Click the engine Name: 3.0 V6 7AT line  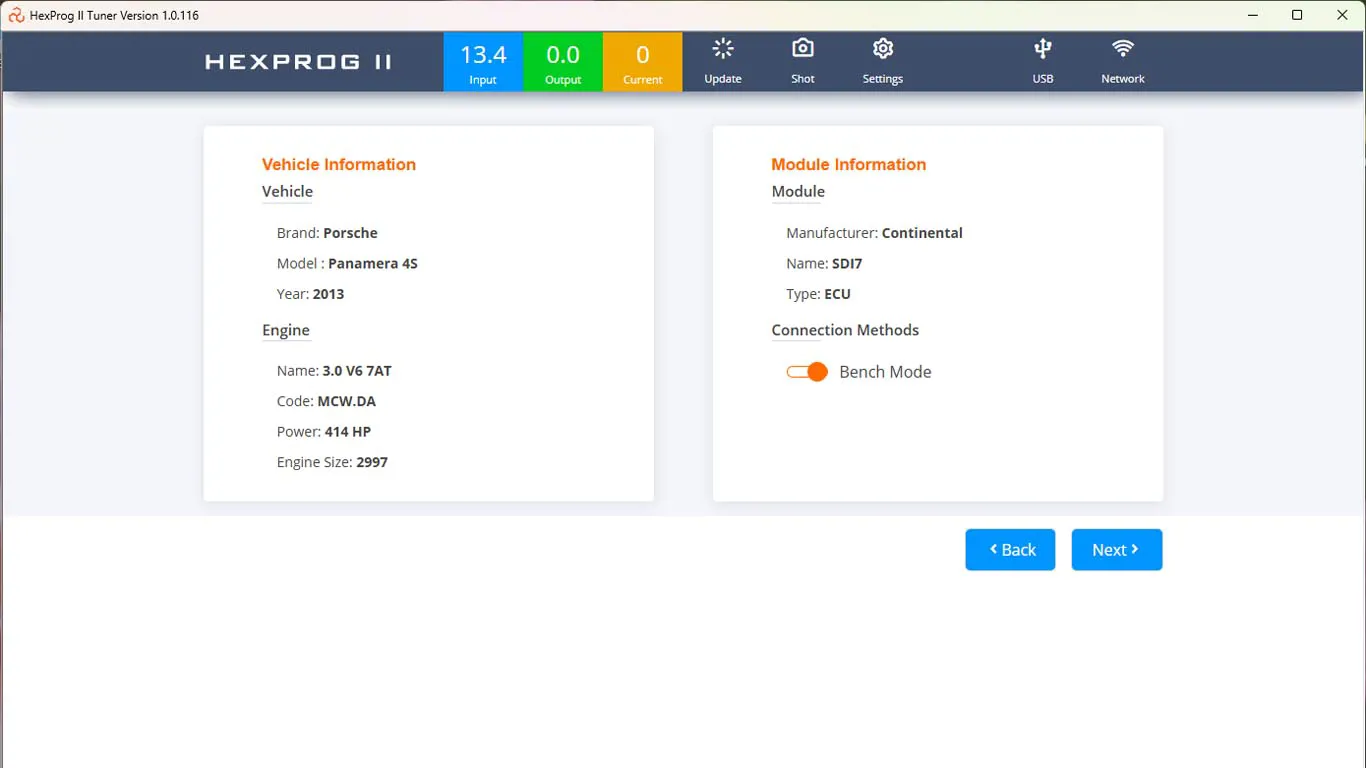[x=334, y=371]
